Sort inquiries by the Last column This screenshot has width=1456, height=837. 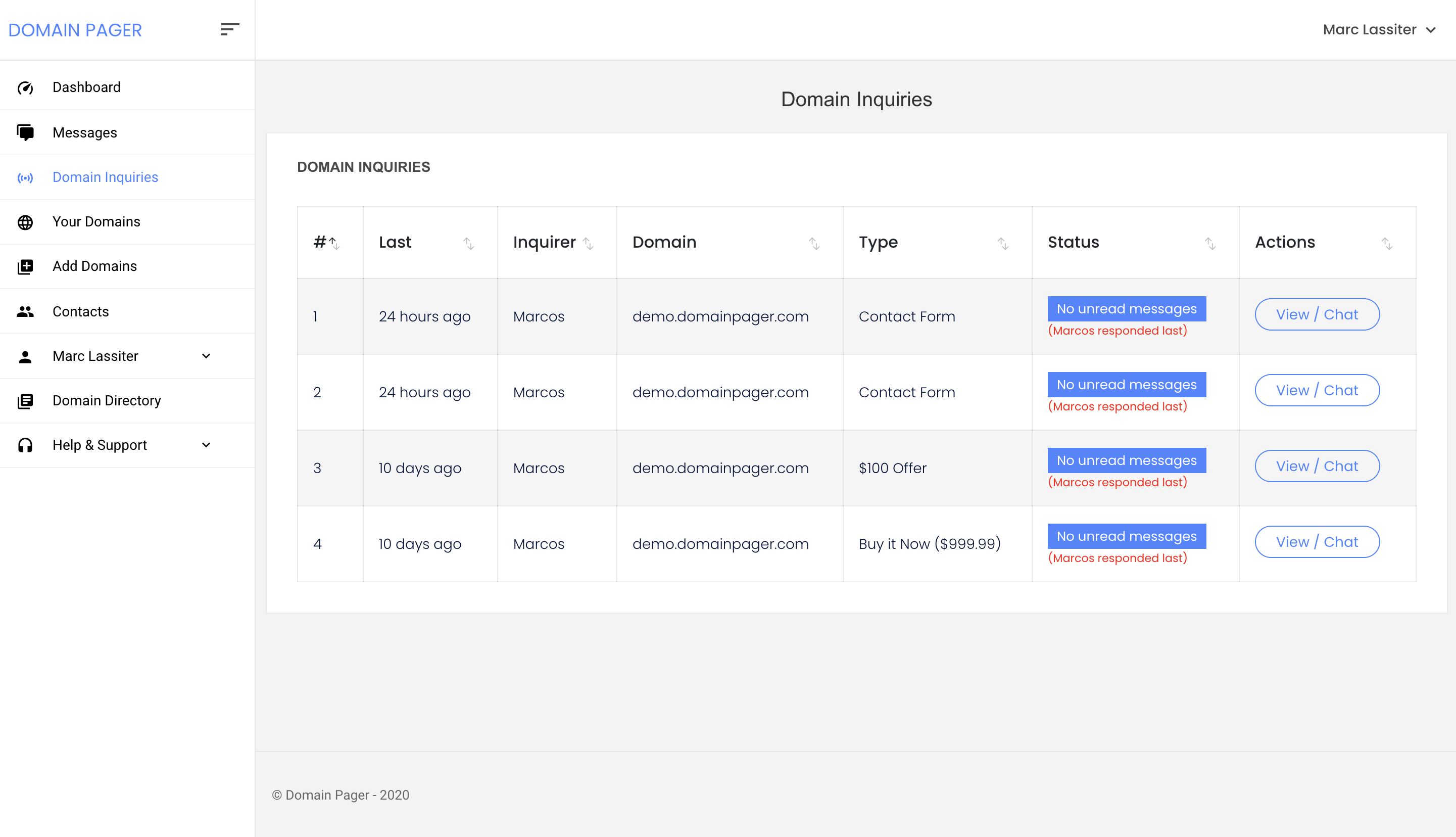point(469,244)
